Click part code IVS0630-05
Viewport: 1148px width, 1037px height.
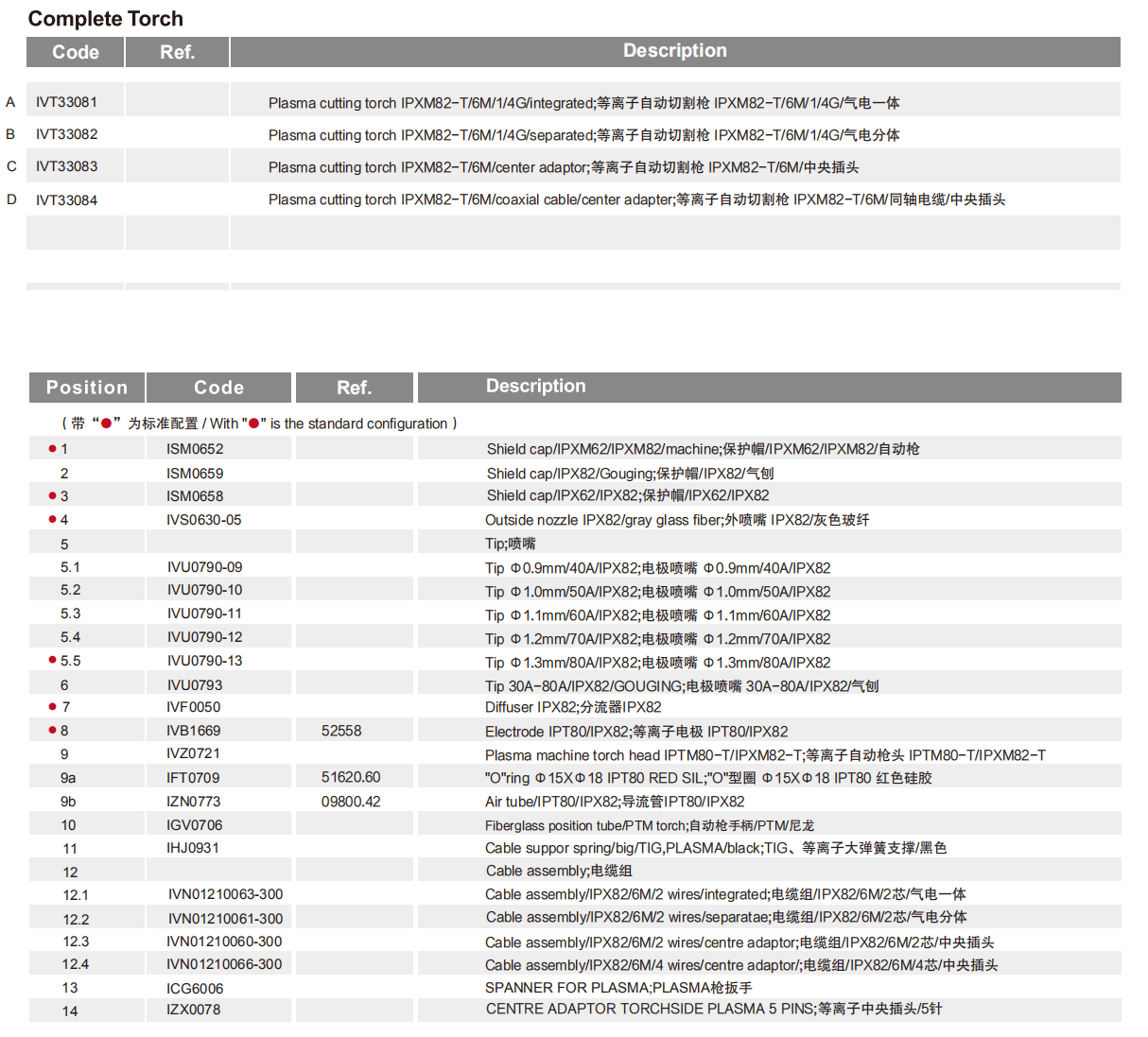[203, 520]
